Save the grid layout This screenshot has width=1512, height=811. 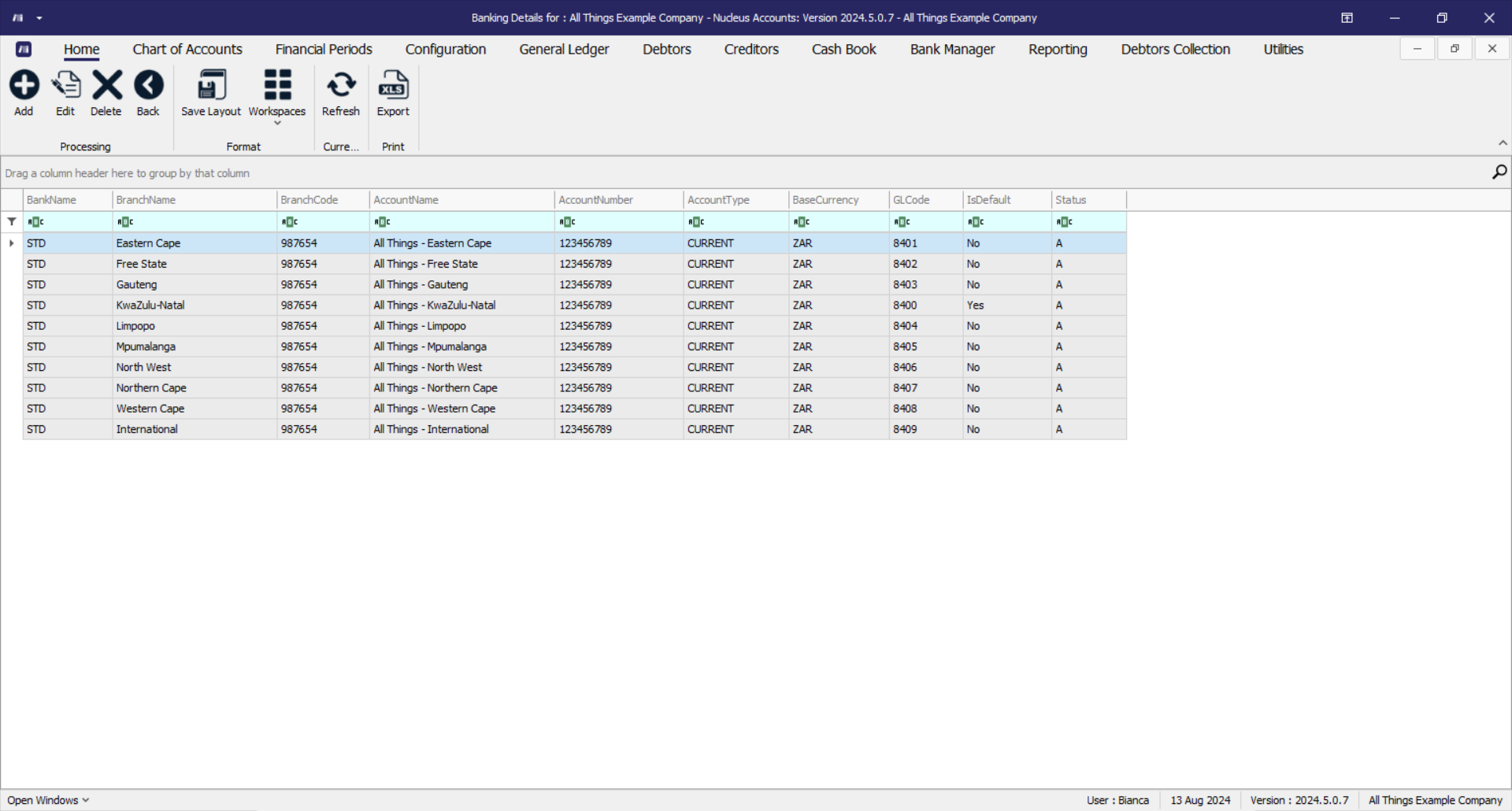[211, 94]
